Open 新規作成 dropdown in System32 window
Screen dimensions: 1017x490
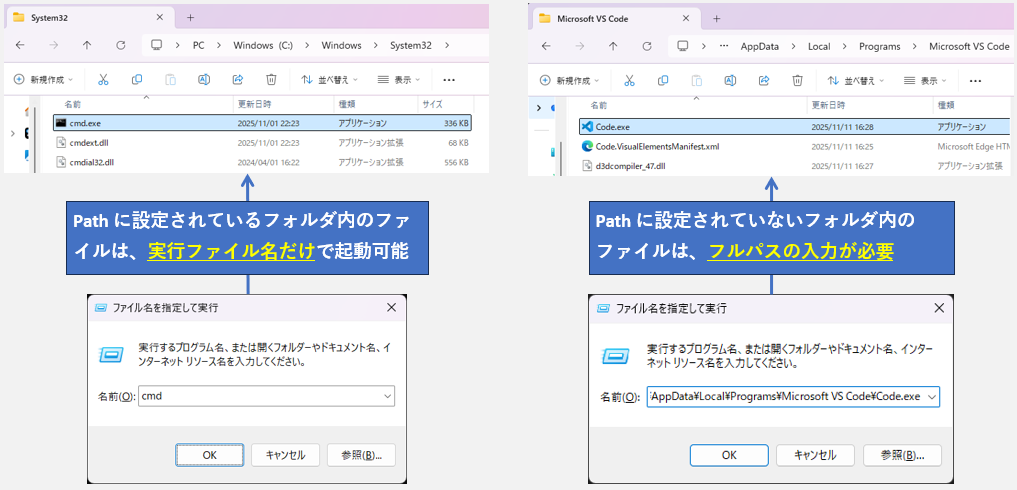point(43,80)
